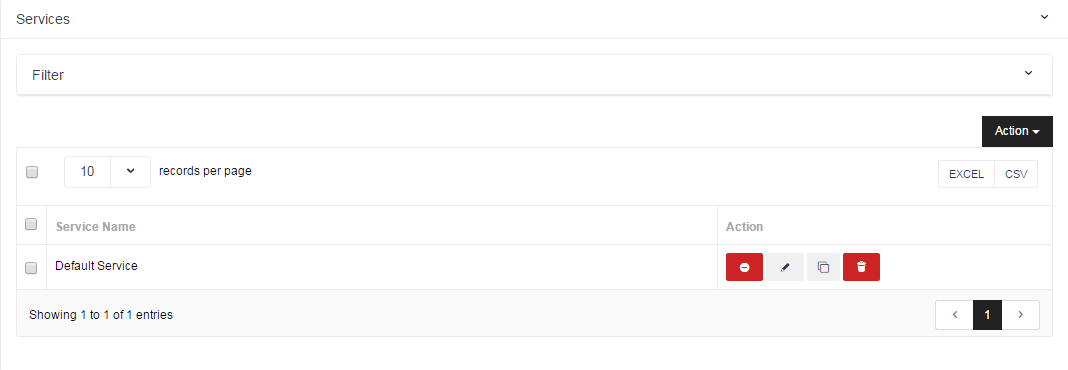Delete Default Service with the trash icon

tap(861, 267)
